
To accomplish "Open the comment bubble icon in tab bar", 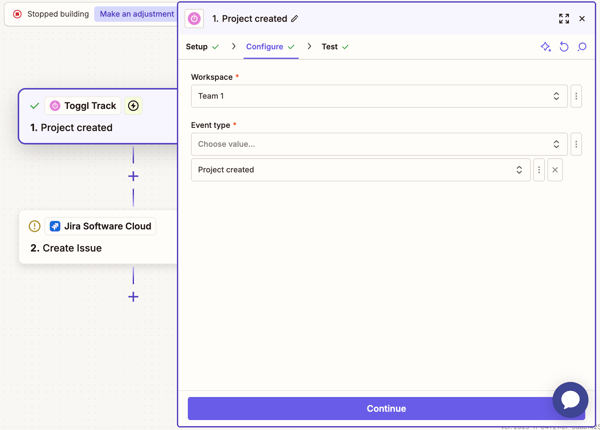I will (582, 47).
